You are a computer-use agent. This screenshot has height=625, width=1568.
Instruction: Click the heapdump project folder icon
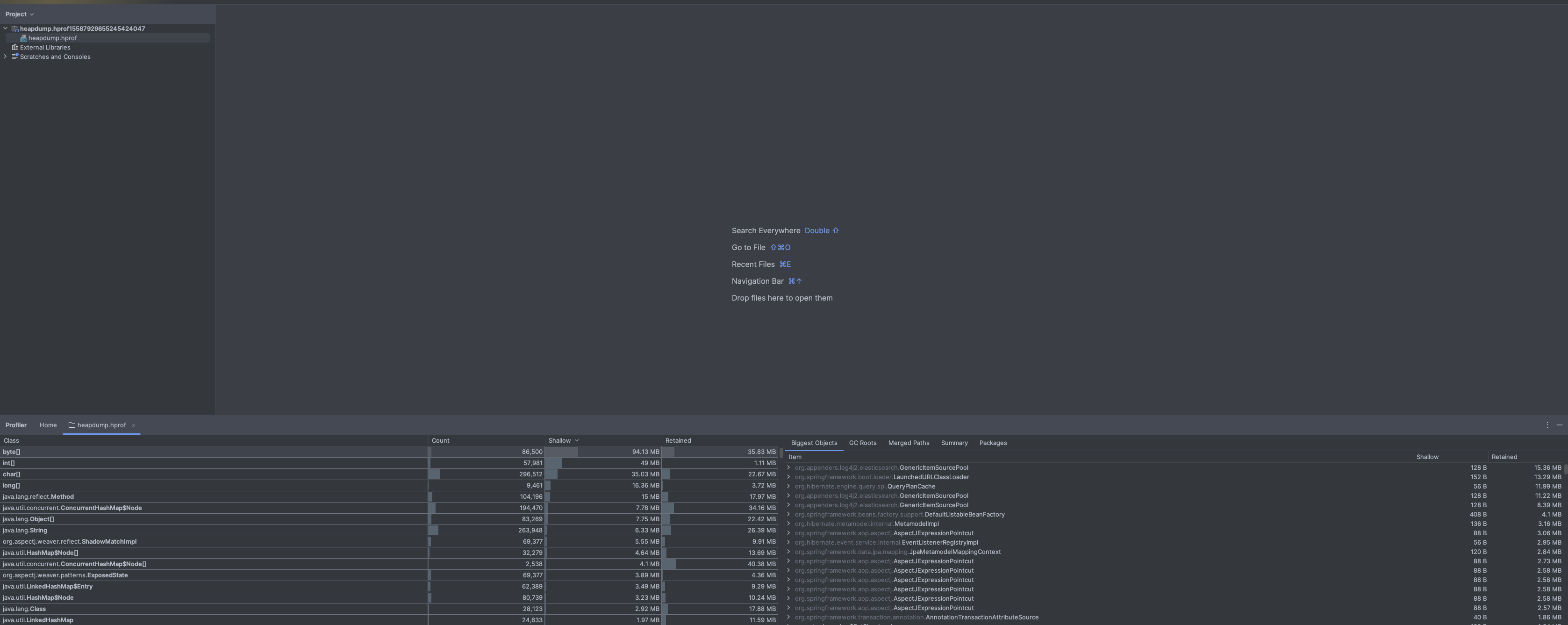[15, 29]
